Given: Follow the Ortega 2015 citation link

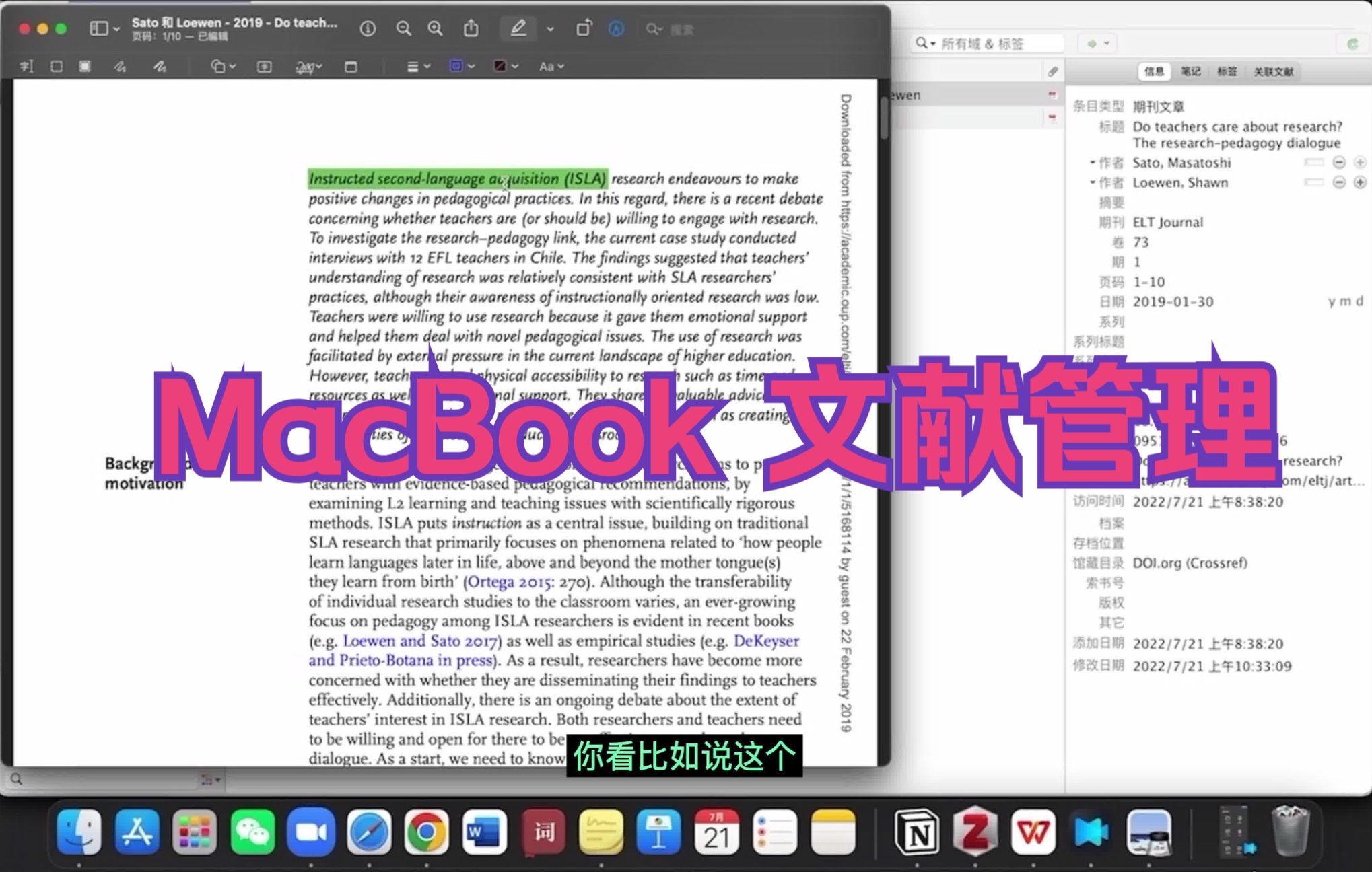Looking at the screenshot, I should pos(510,582).
